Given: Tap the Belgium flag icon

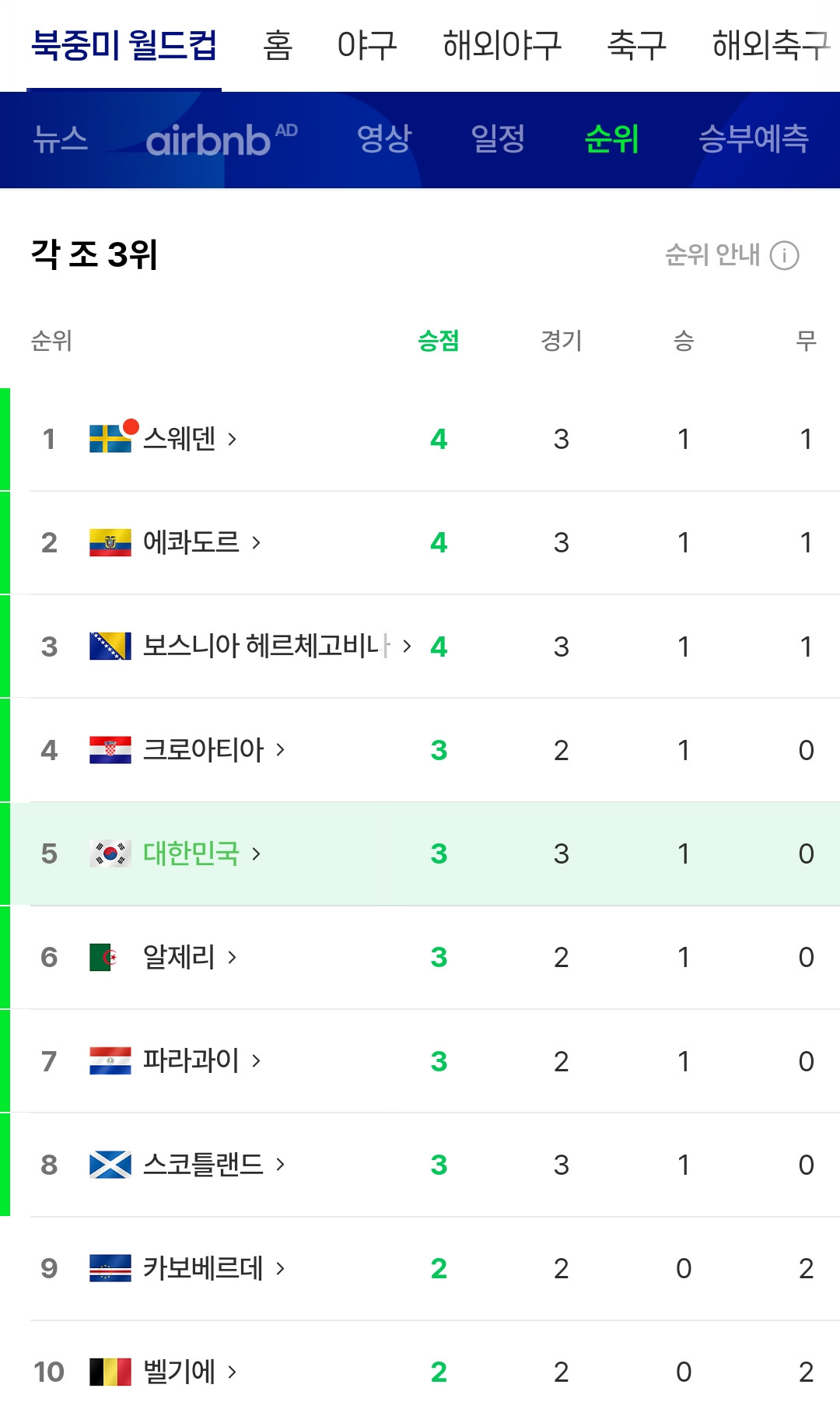Looking at the screenshot, I should [110, 1372].
